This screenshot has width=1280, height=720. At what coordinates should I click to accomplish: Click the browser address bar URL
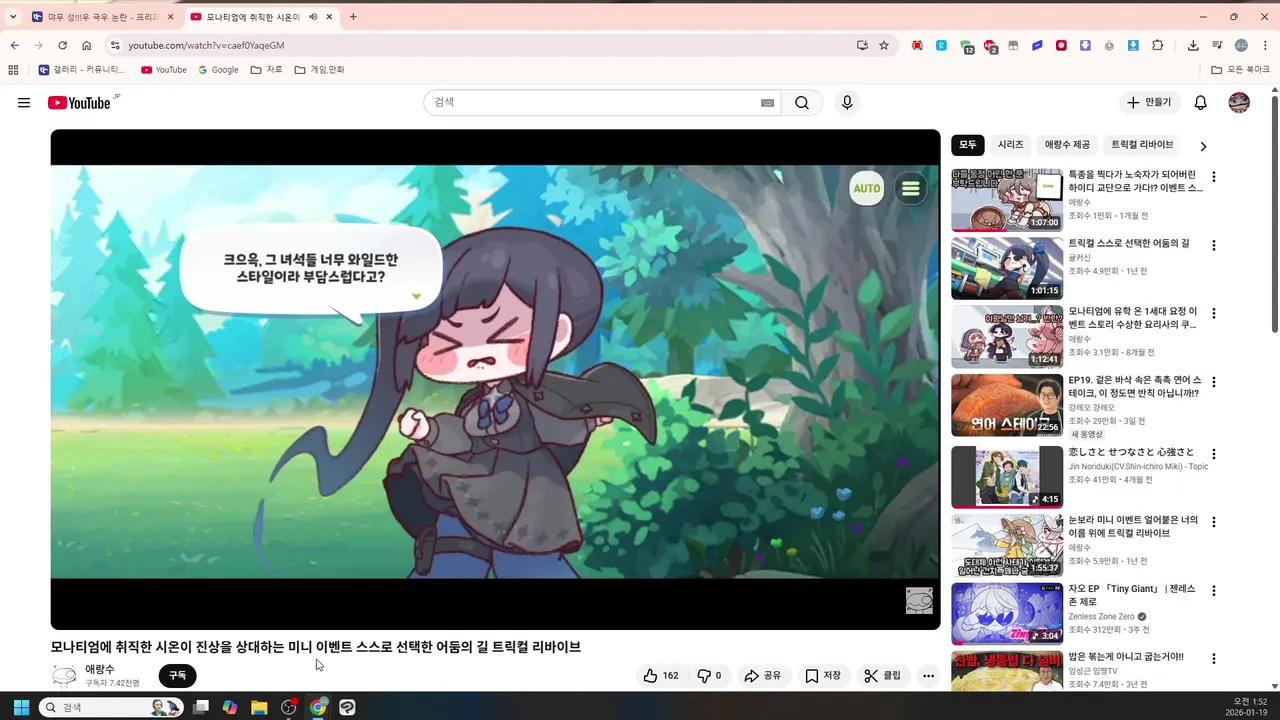coord(206,45)
